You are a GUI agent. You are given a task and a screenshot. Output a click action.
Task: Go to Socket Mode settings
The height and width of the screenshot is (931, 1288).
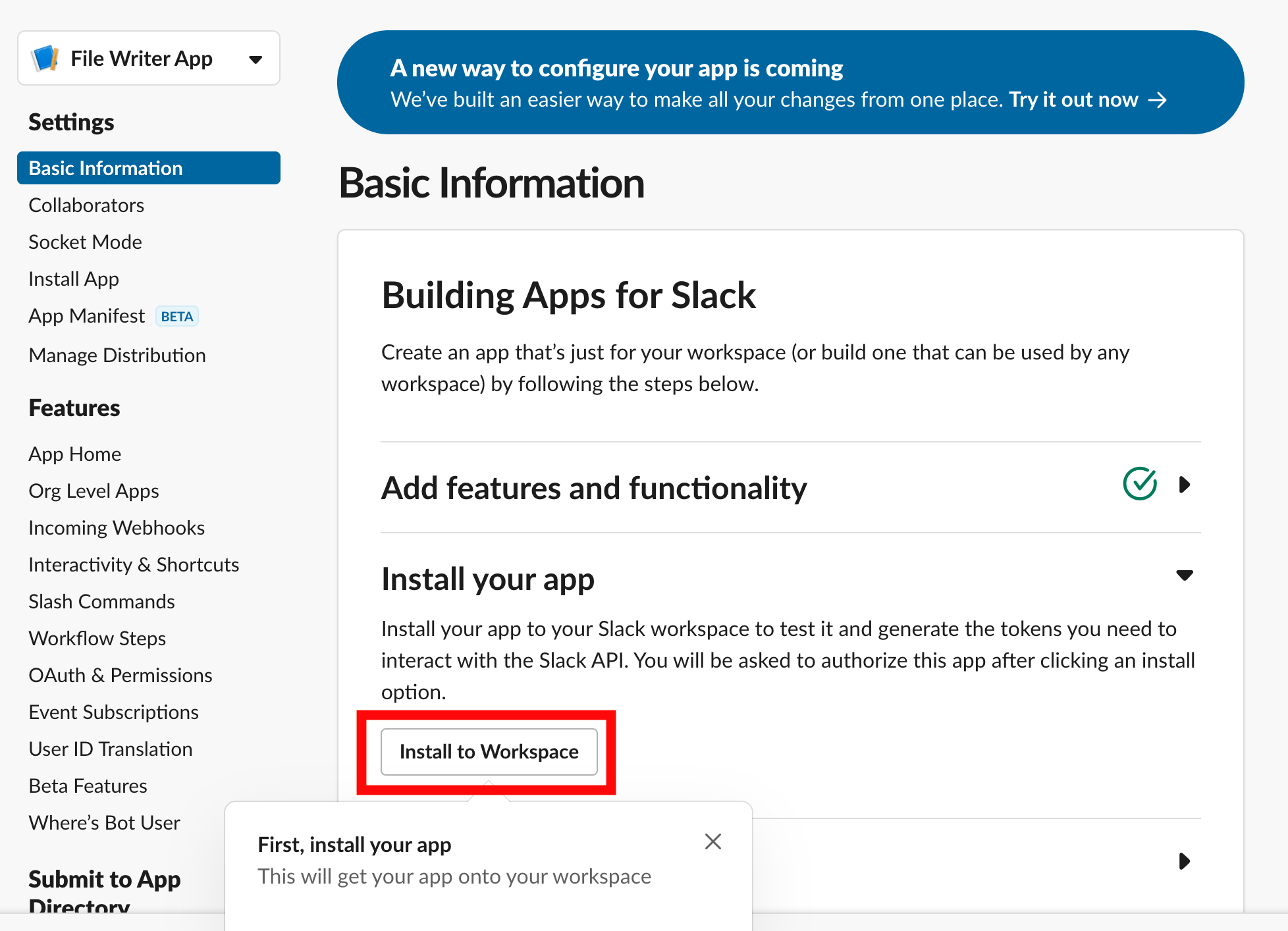[85, 242]
